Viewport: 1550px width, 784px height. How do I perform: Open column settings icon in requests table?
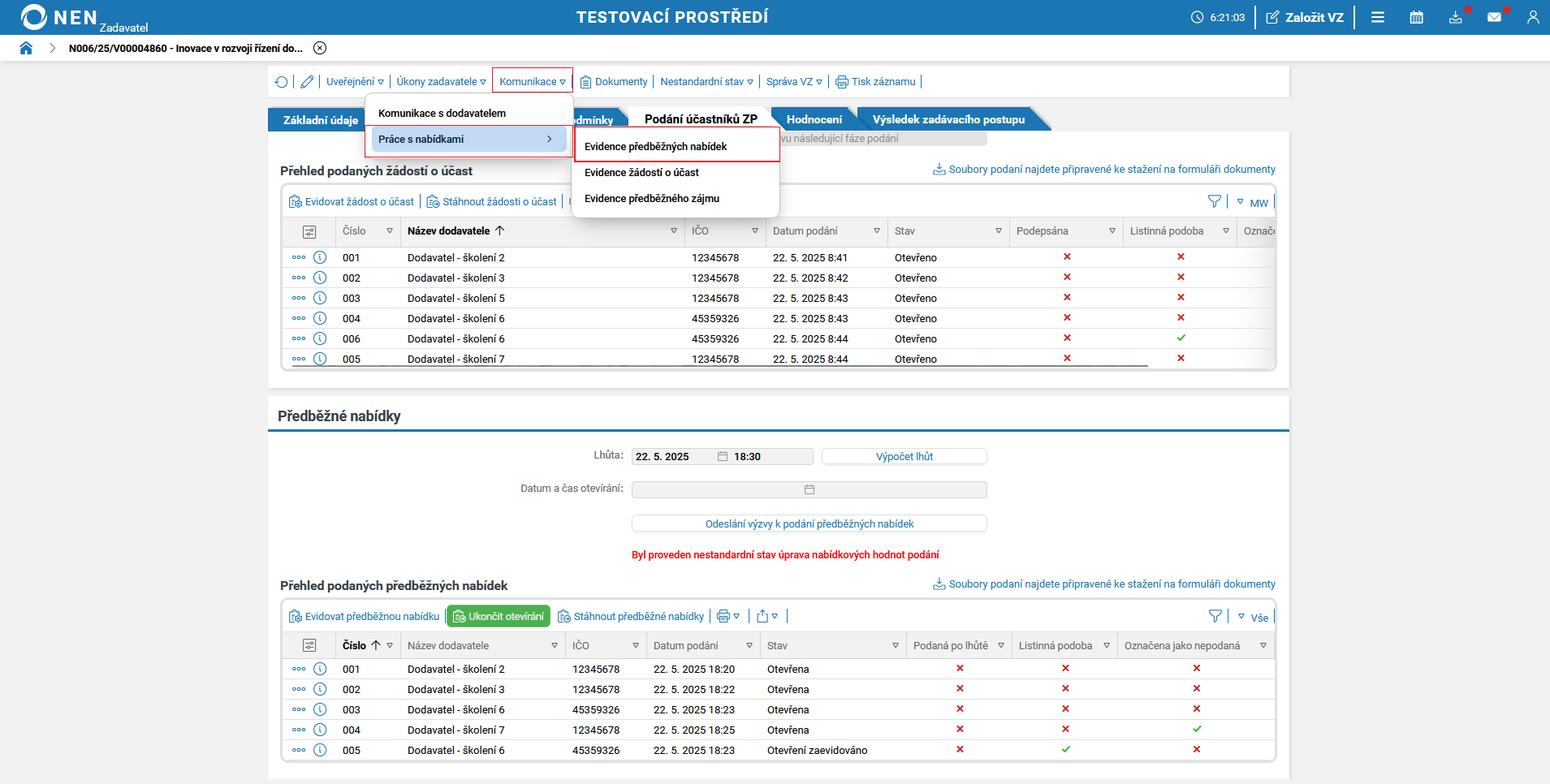pyautogui.click(x=309, y=232)
